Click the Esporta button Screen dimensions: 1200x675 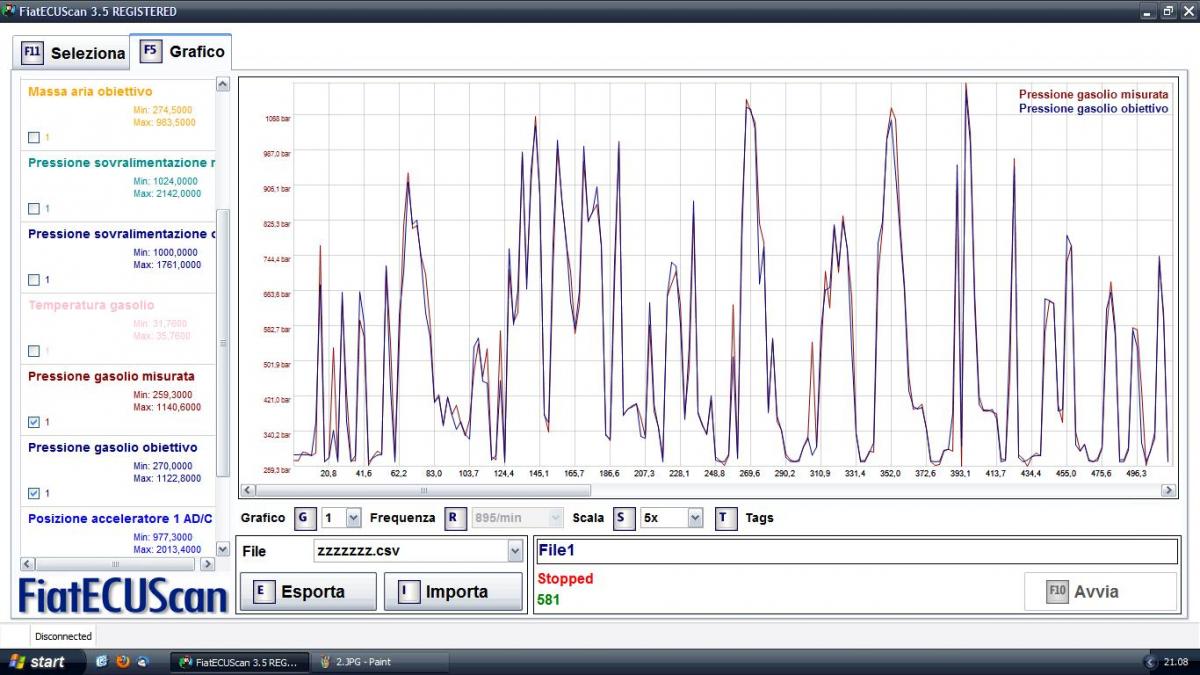coord(308,591)
